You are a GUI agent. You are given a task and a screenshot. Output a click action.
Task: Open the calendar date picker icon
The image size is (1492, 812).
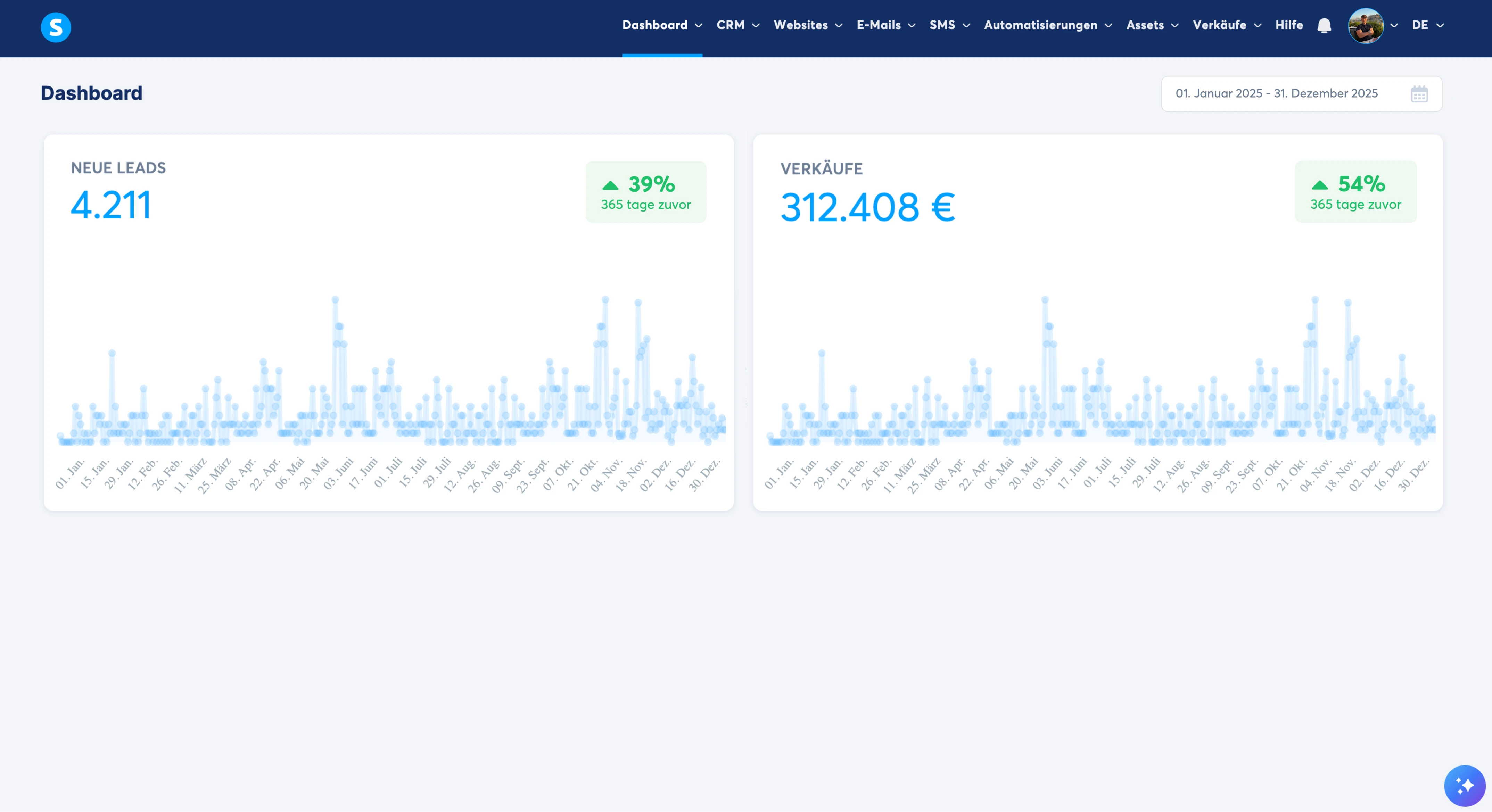coord(1419,94)
